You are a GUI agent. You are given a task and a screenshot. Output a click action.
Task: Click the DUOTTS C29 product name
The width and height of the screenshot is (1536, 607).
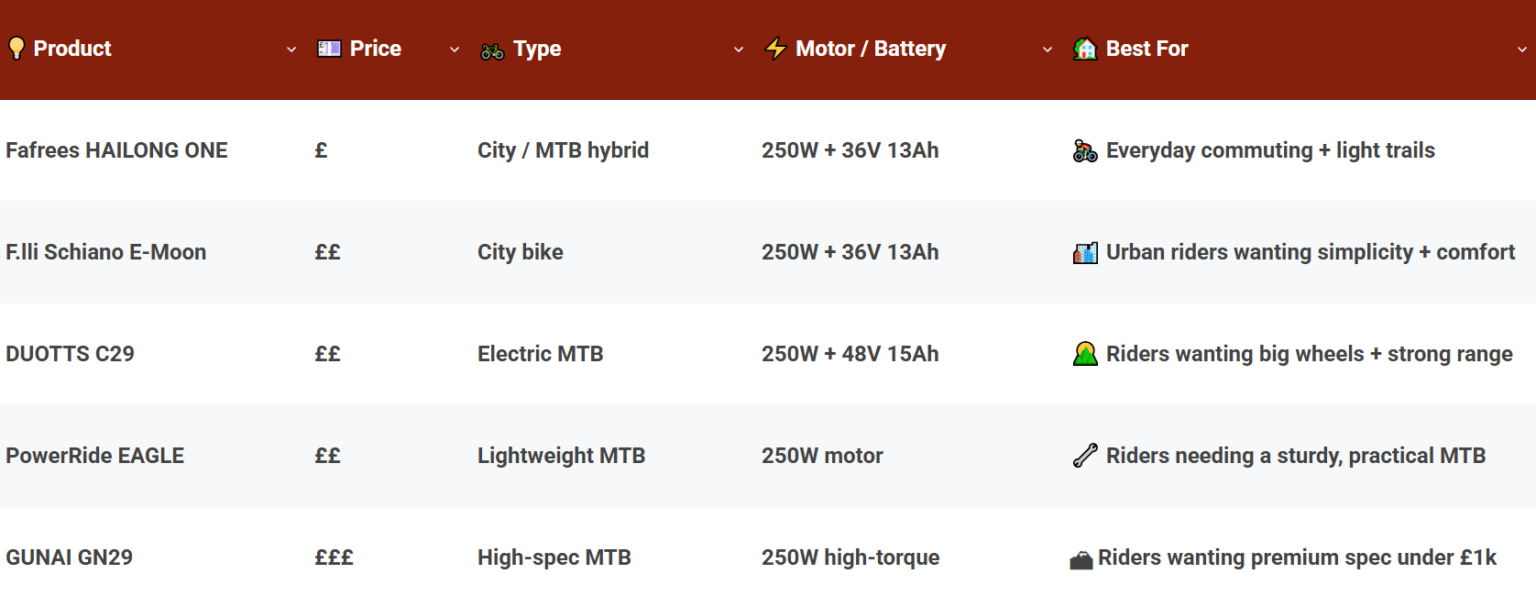[x=70, y=354]
